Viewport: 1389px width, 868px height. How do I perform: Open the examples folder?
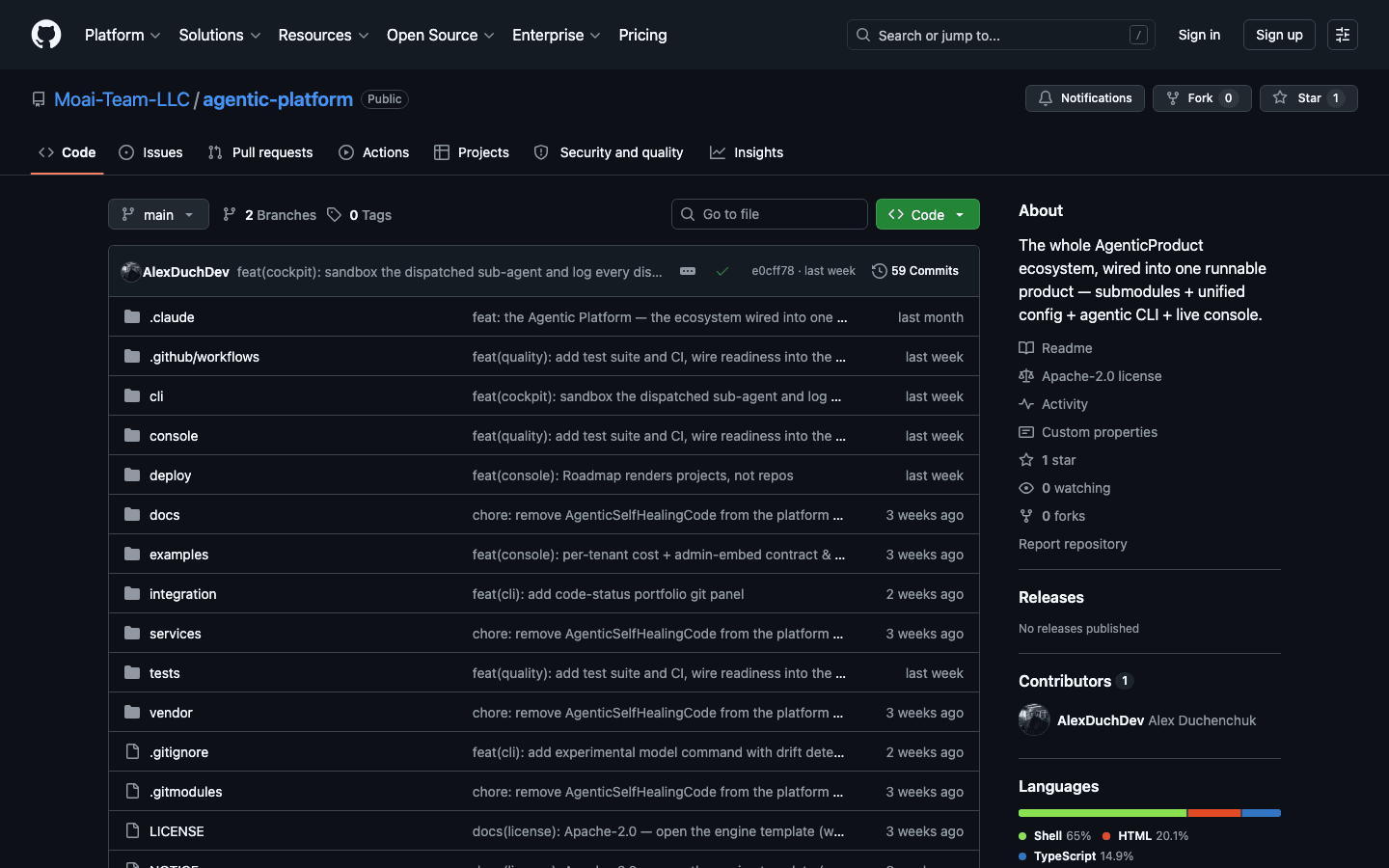(x=178, y=555)
